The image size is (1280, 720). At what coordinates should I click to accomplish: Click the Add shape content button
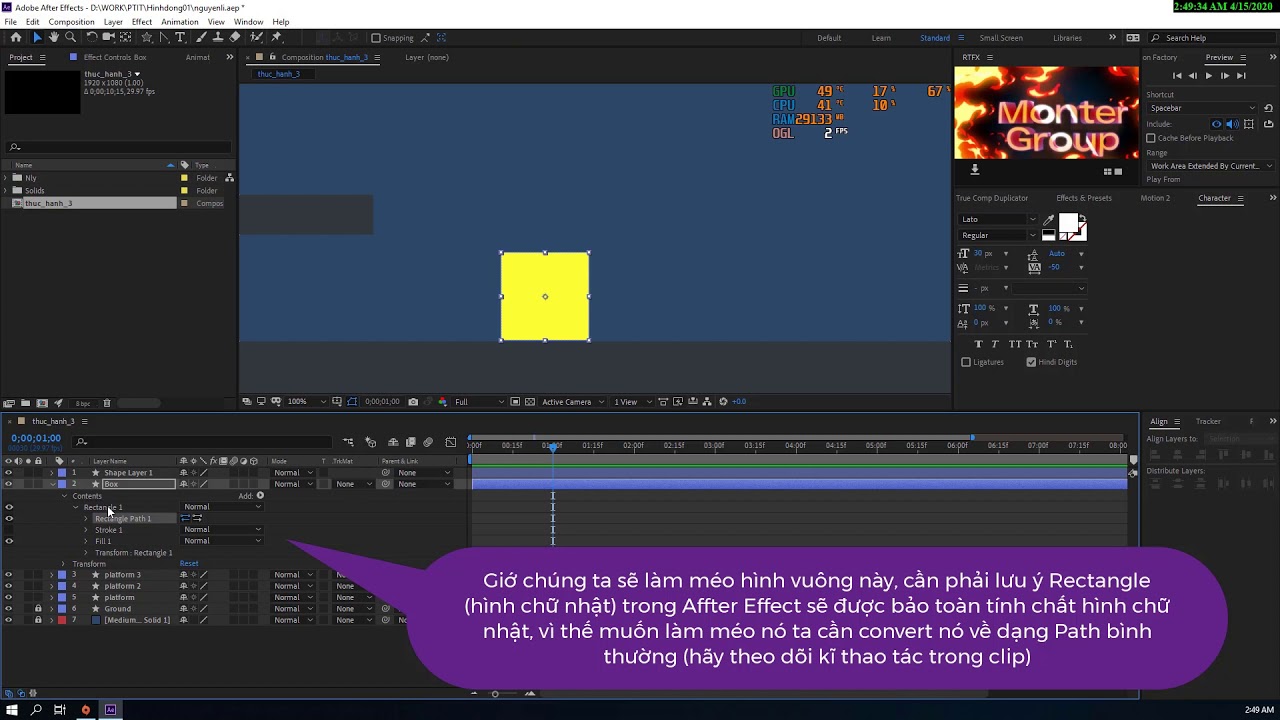(260, 495)
